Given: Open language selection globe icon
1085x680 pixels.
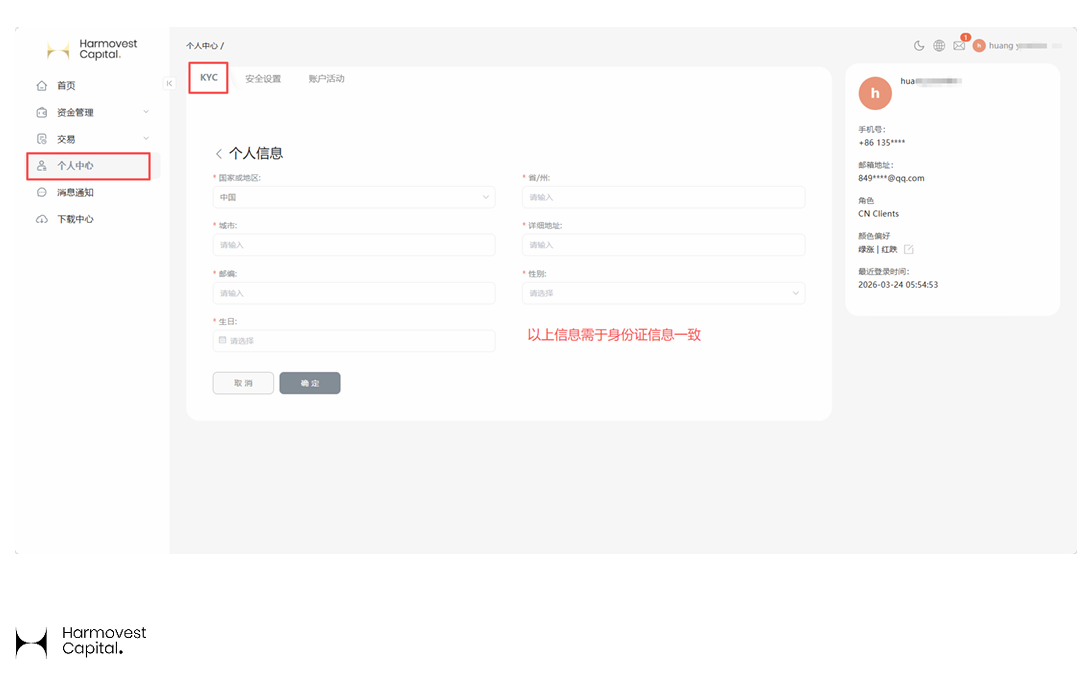Looking at the screenshot, I should click(x=939, y=46).
